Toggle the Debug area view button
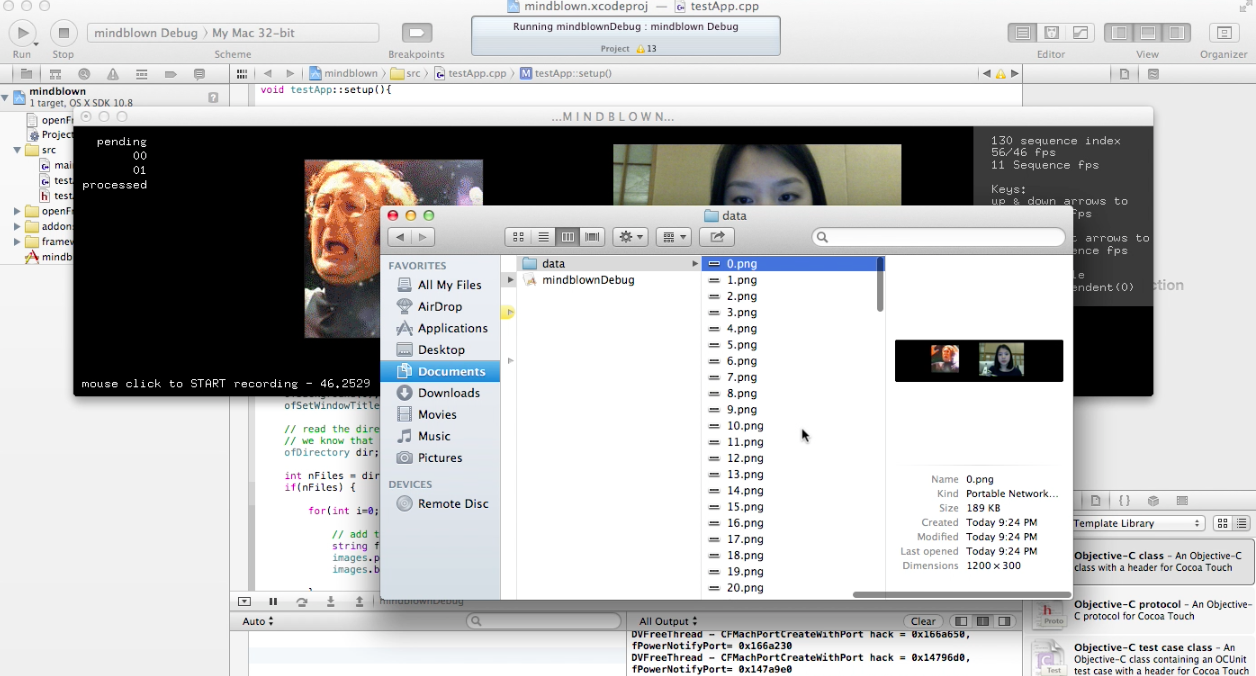The height and width of the screenshot is (676, 1256). click(1148, 33)
